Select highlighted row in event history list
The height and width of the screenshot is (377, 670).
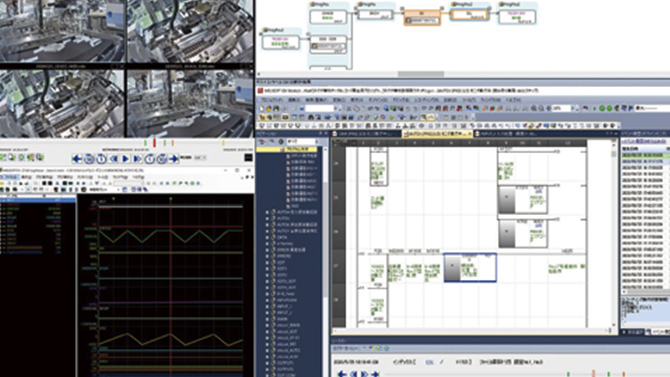coord(645,156)
